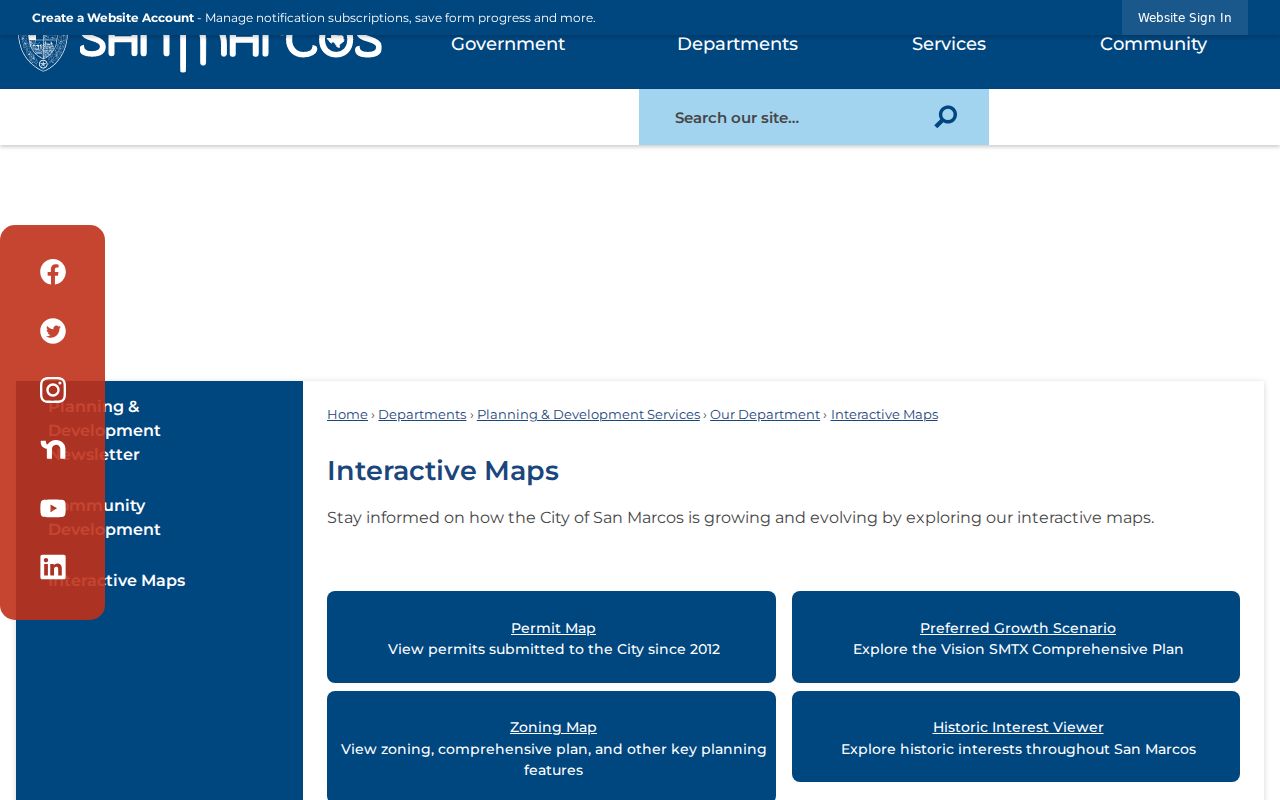Open the Nextdoor social icon
The image size is (1280, 800).
pos(53,449)
